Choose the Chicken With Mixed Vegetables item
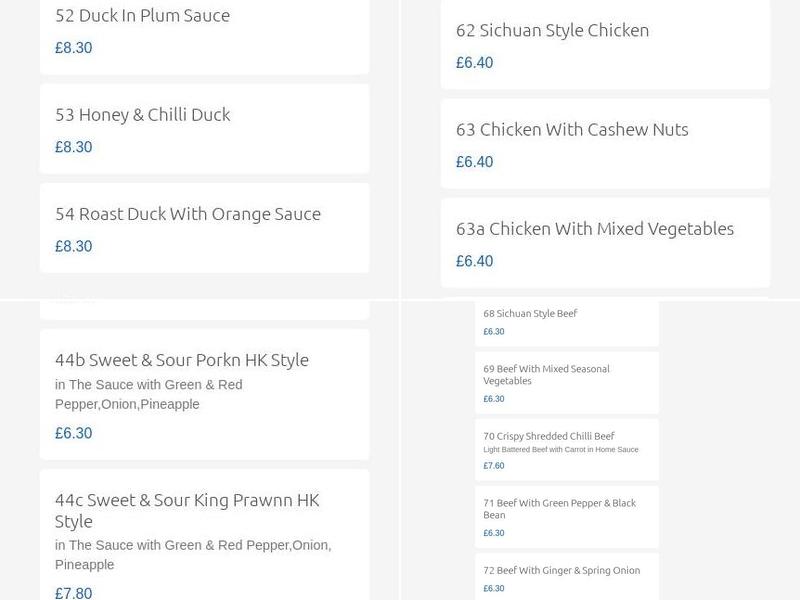The width and height of the screenshot is (800, 600). point(591,228)
